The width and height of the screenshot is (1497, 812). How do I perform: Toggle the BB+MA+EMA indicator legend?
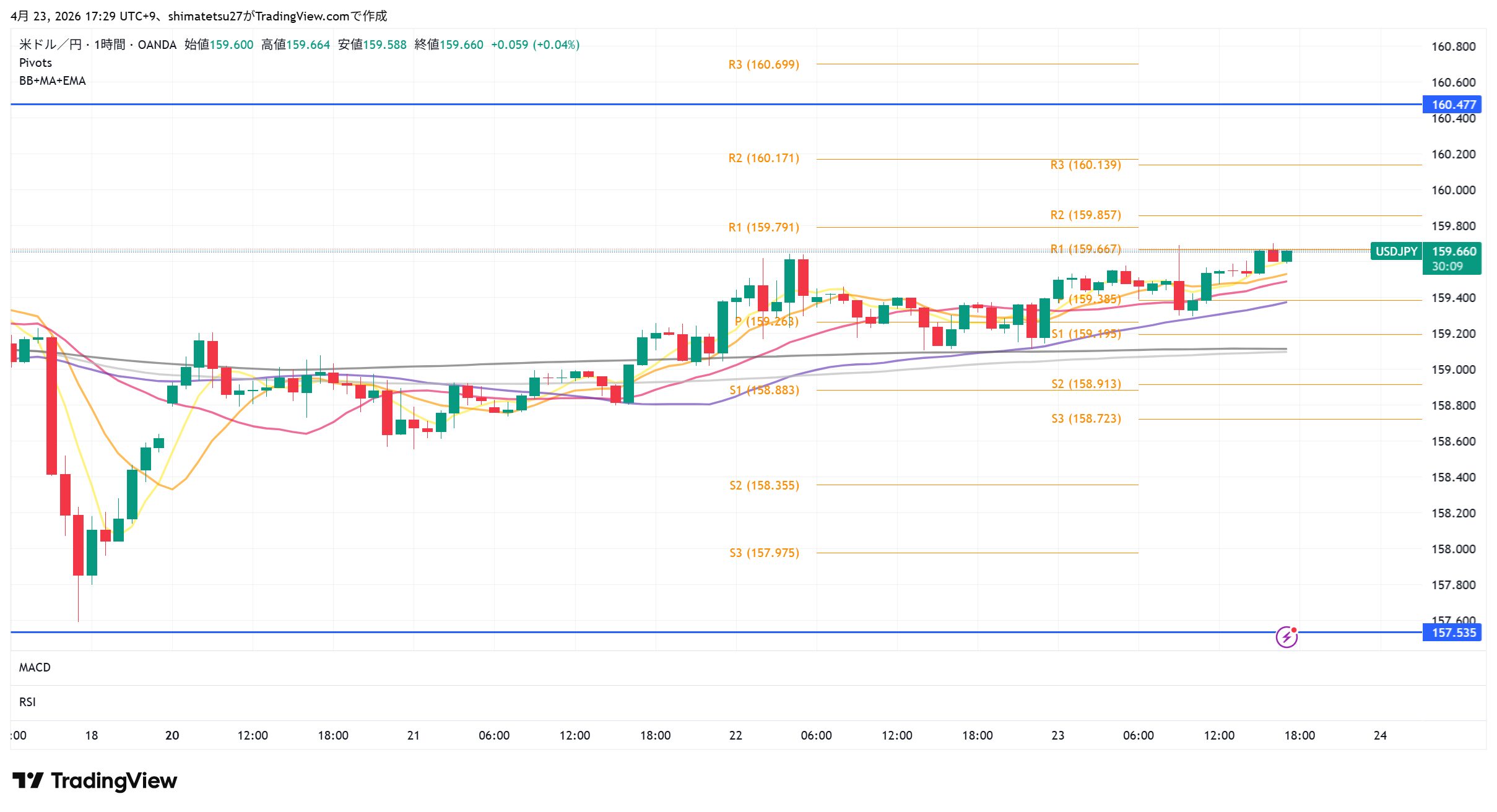(52, 80)
